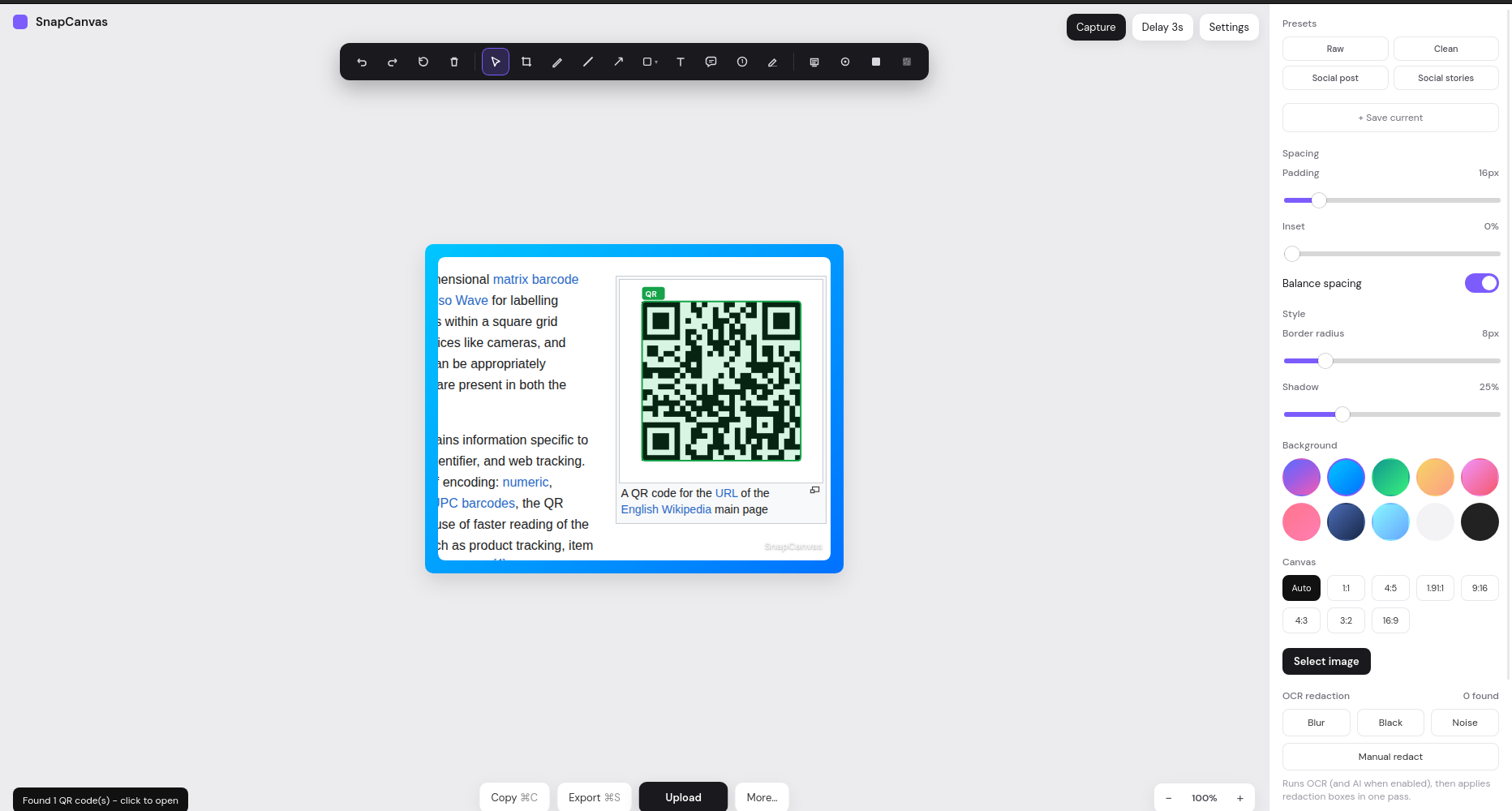Choose the light sky-blue background swatch
The image size is (1512, 811).
1390,521
